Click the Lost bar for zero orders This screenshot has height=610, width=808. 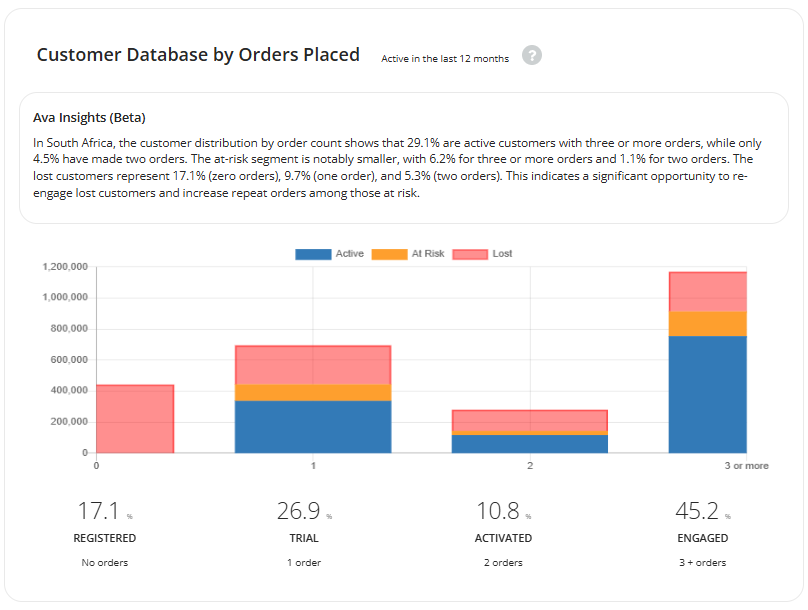pyautogui.click(x=134, y=418)
